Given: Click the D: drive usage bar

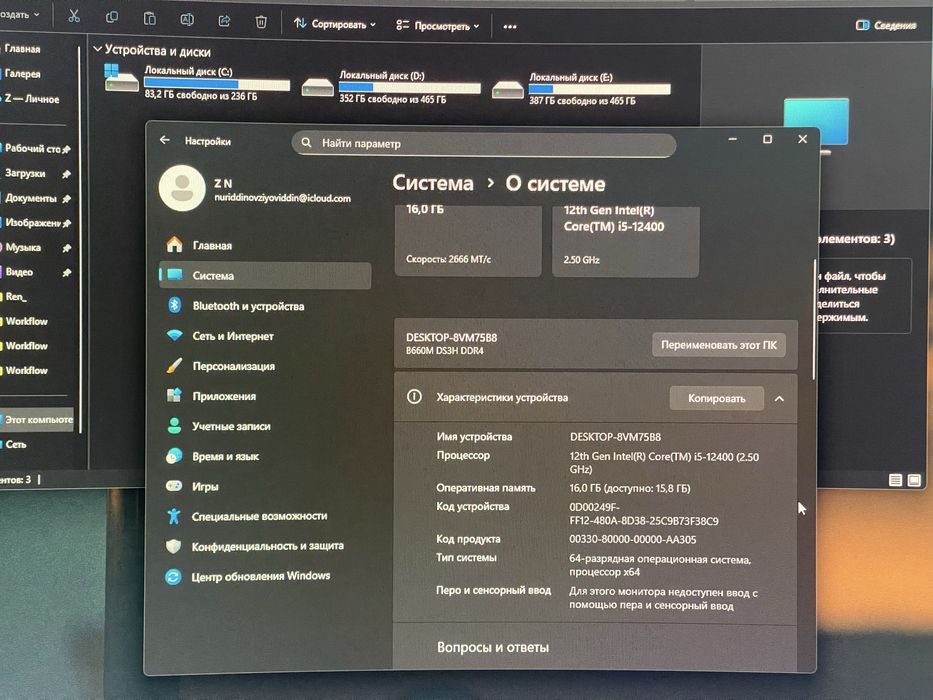Looking at the screenshot, I should 409,88.
